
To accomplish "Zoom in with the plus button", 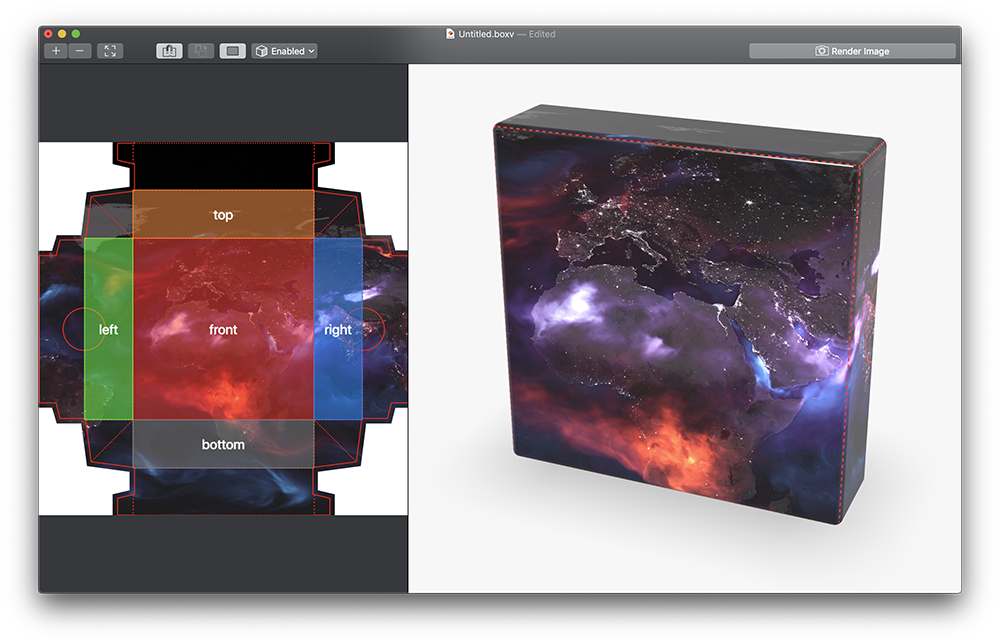I will point(56,51).
